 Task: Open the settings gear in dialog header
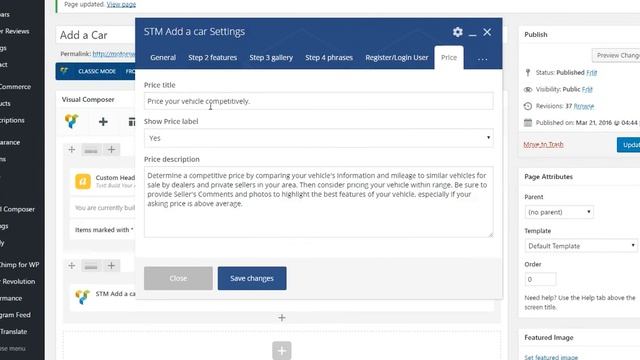tap(458, 32)
